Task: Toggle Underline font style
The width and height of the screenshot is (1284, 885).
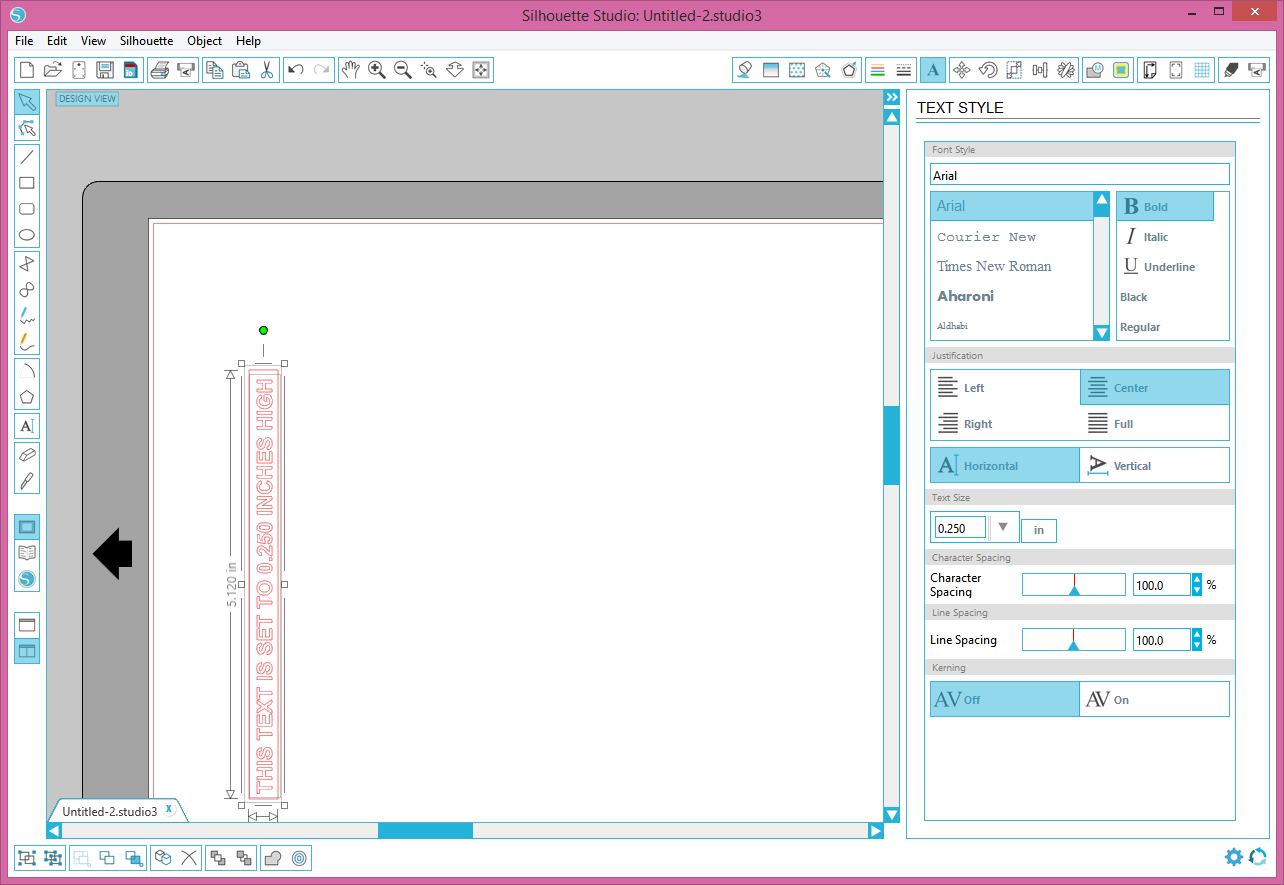Action: [1159, 267]
